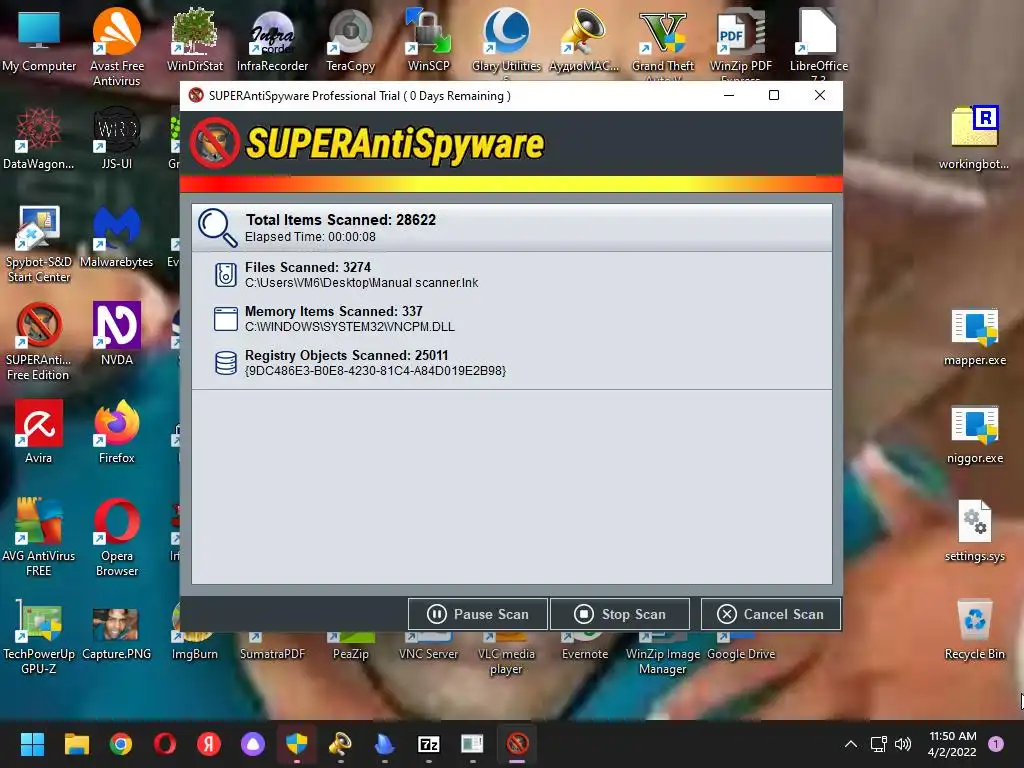
Task: Open WinDirStat desktop shortcut
Action: pyautogui.click(x=195, y=40)
